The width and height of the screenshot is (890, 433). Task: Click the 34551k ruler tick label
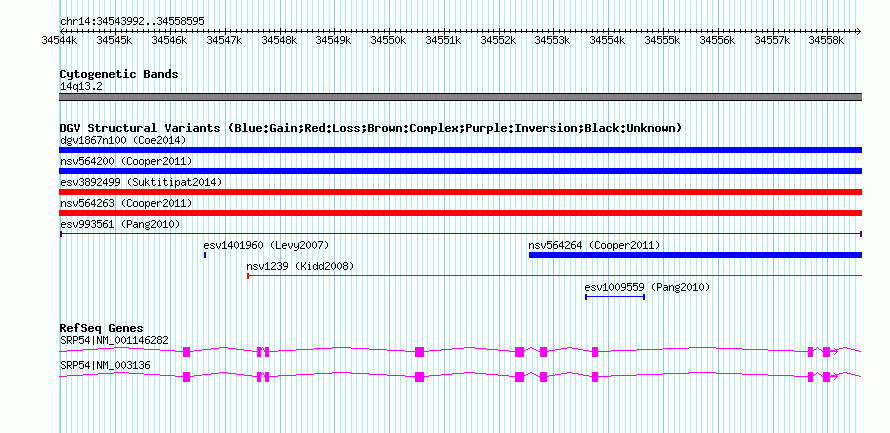pyautogui.click(x=443, y=40)
